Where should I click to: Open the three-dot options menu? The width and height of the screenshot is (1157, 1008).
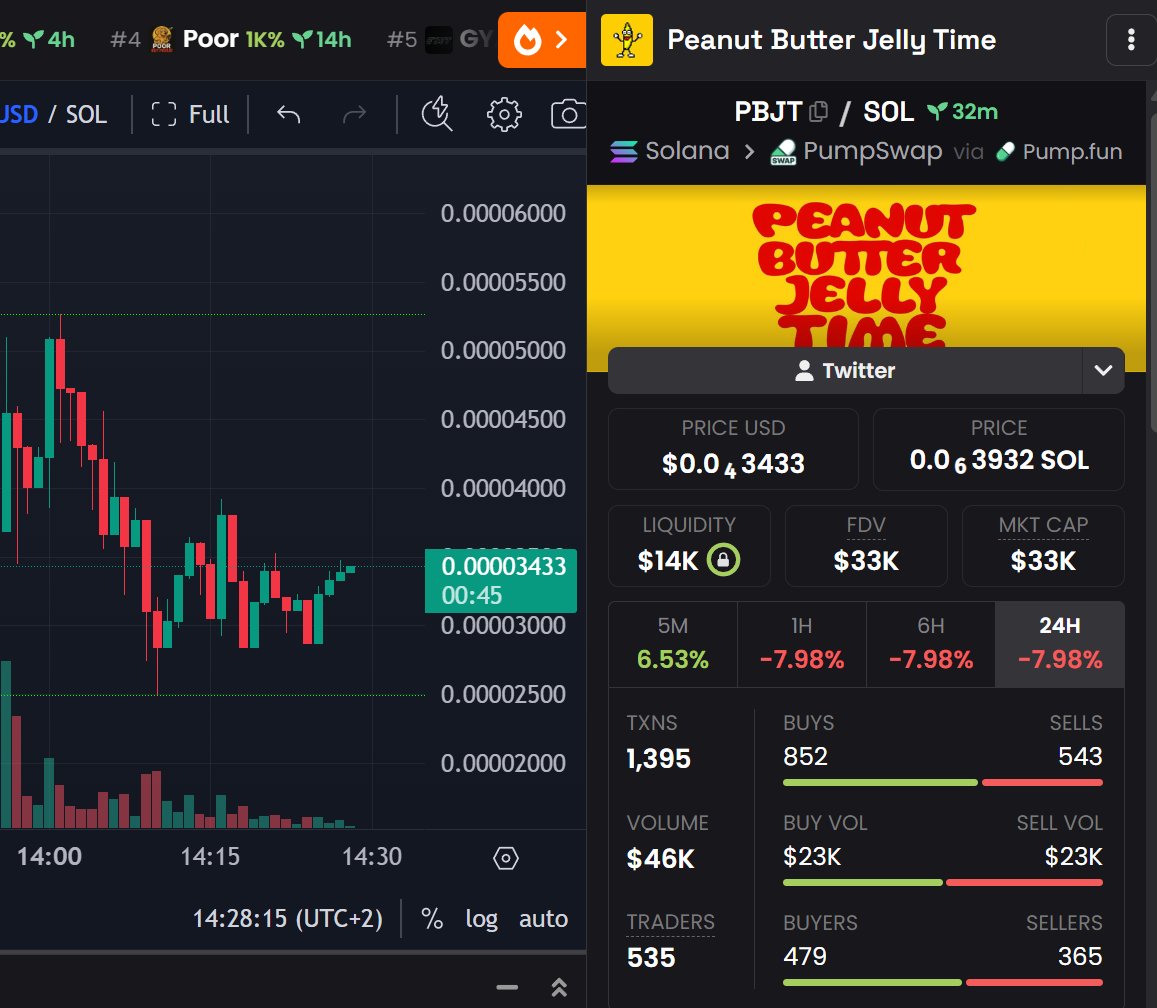1130,40
